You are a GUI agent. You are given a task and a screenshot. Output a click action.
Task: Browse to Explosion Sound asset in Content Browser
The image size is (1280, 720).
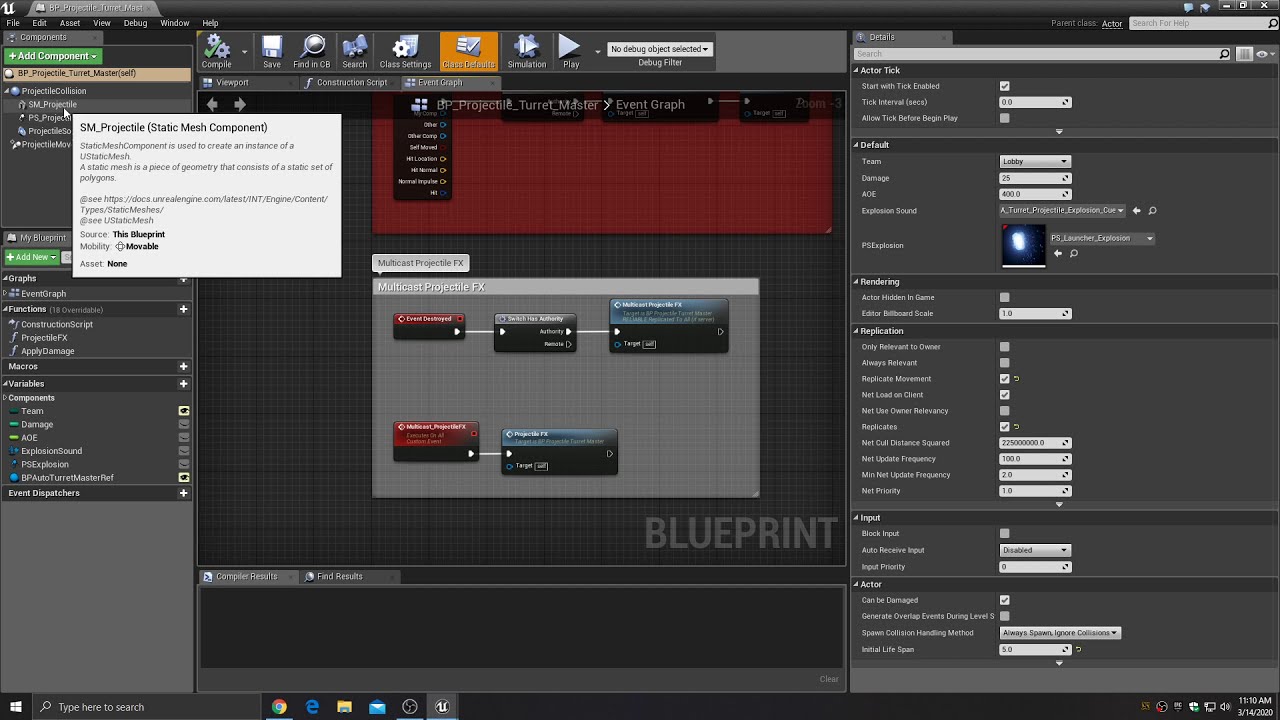(1152, 211)
